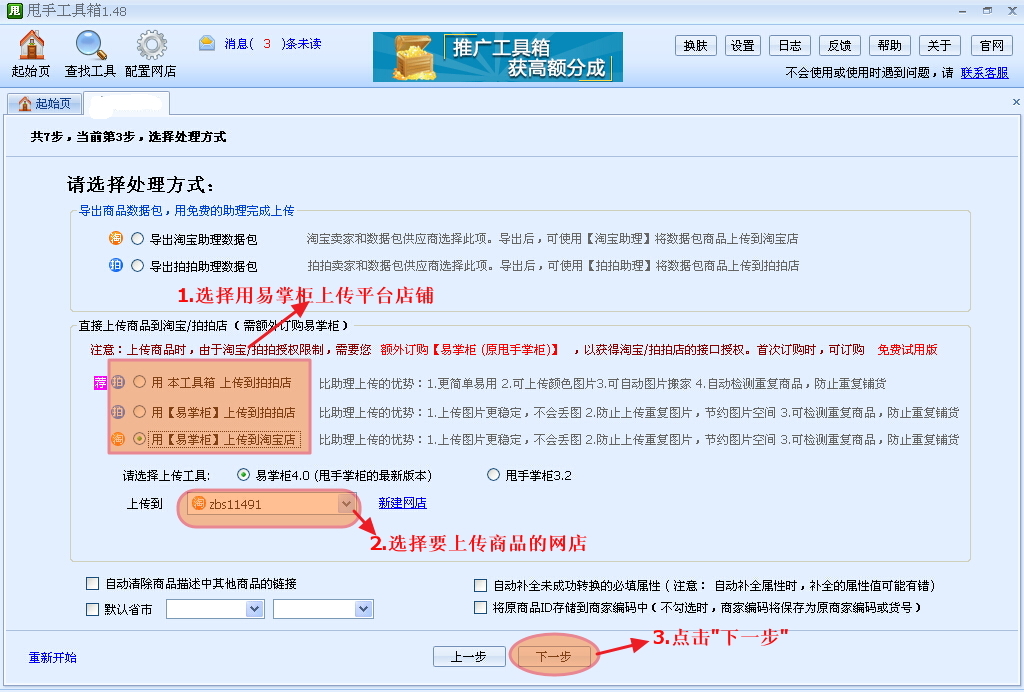Maximize the 甩手工具箱 window
Image resolution: width=1024 pixels, height=692 pixels.
(x=987, y=11)
